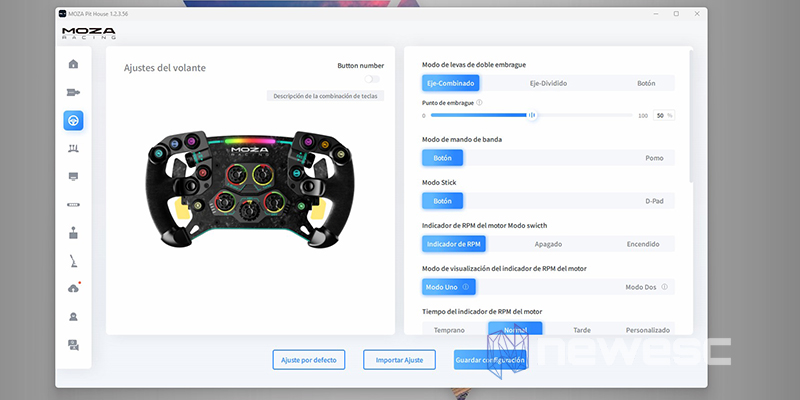Maximize the MOZA Pit House window
The height and width of the screenshot is (400, 800).
(x=676, y=14)
